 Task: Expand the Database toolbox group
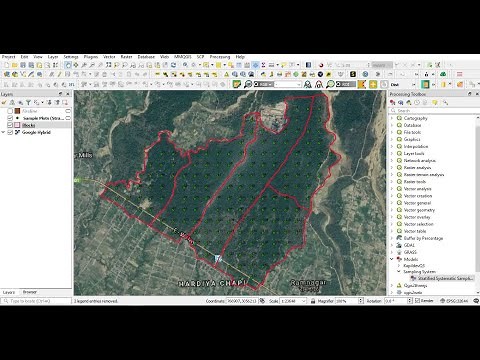point(392,125)
